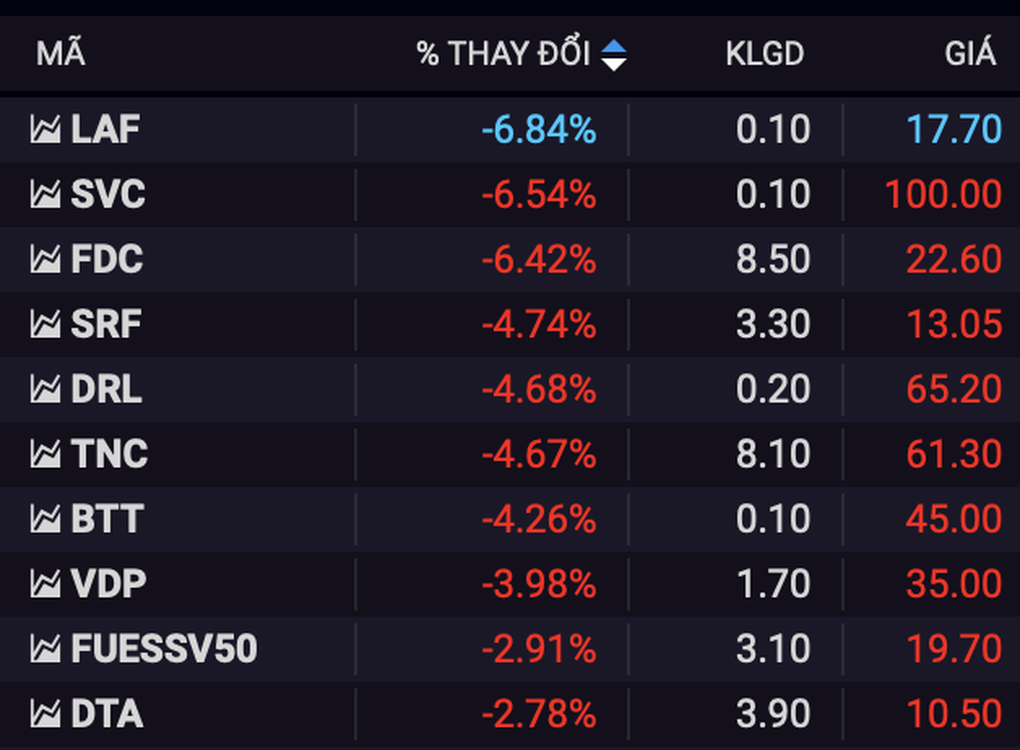This screenshot has height=750, width=1020.
Task: Open the SRF chart icon
Action: click(45, 324)
